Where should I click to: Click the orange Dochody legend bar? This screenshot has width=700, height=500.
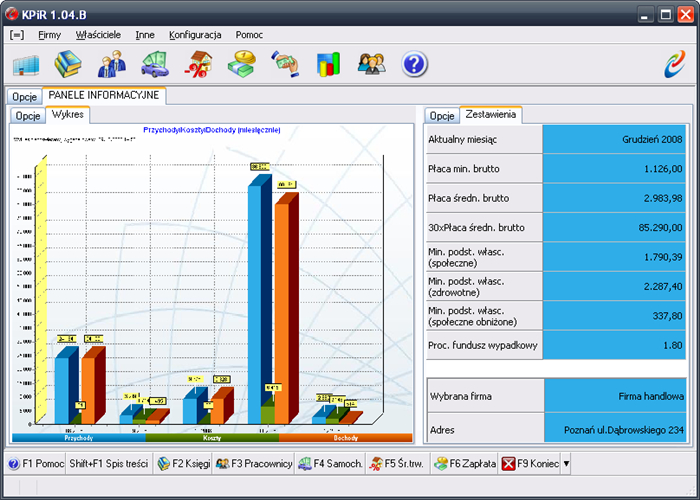[x=345, y=438]
